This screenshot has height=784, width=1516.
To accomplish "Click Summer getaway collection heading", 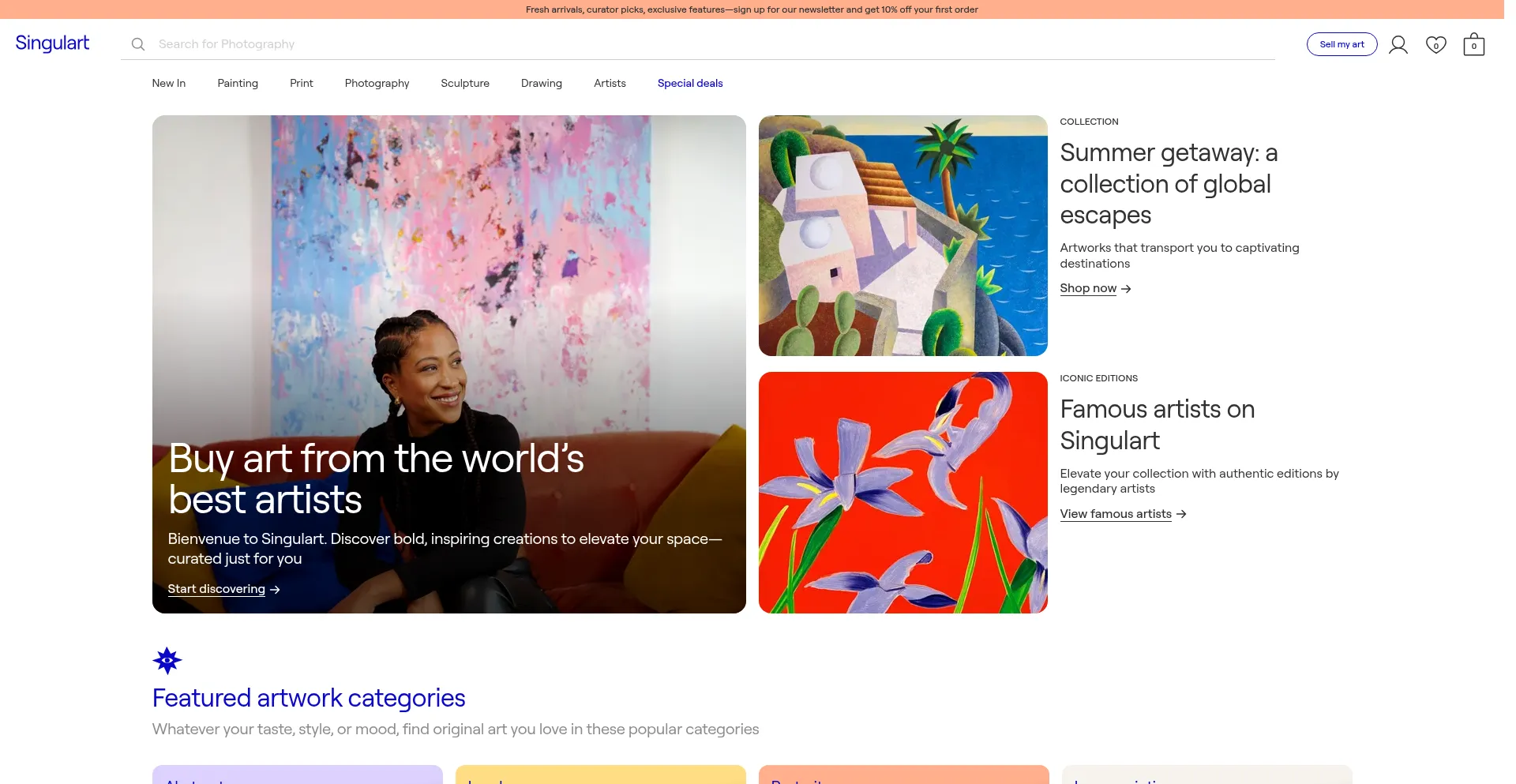I will (x=1169, y=183).
